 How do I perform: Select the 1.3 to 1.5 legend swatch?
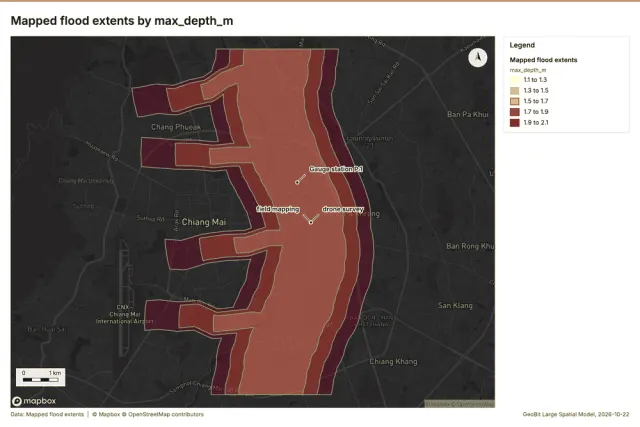coord(515,91)
